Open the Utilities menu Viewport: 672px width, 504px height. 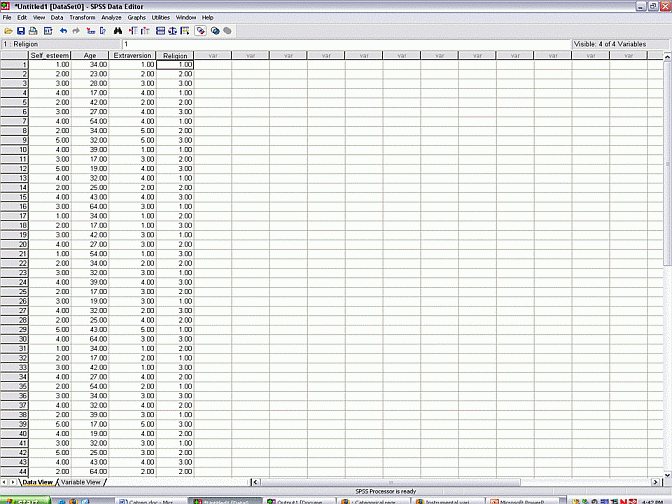point(161,18)
